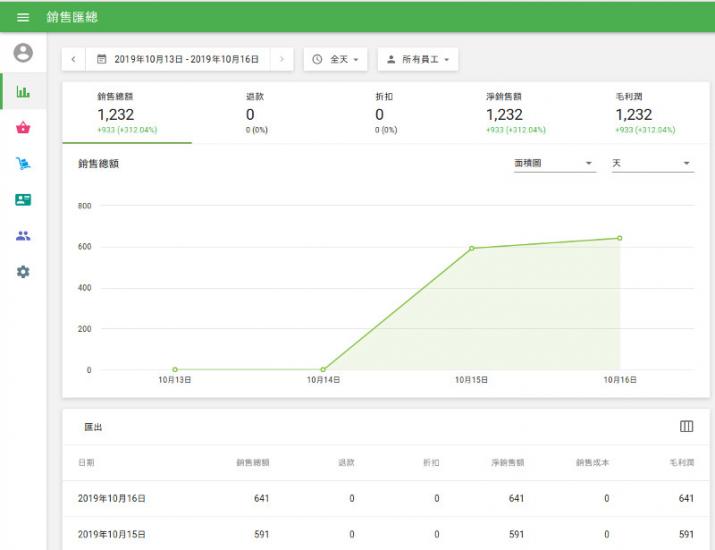Open the inventory trolley icon
The height and width of the screenshot is (550, 715).
(x=23, y=163)
